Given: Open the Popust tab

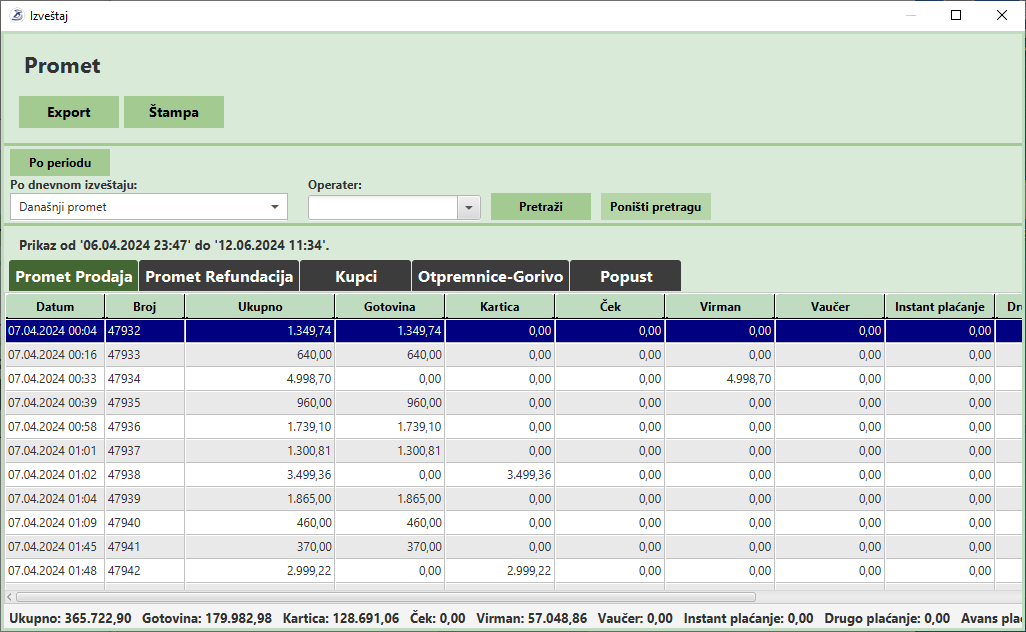Looking at the screenshot, I should coord(626,276).
